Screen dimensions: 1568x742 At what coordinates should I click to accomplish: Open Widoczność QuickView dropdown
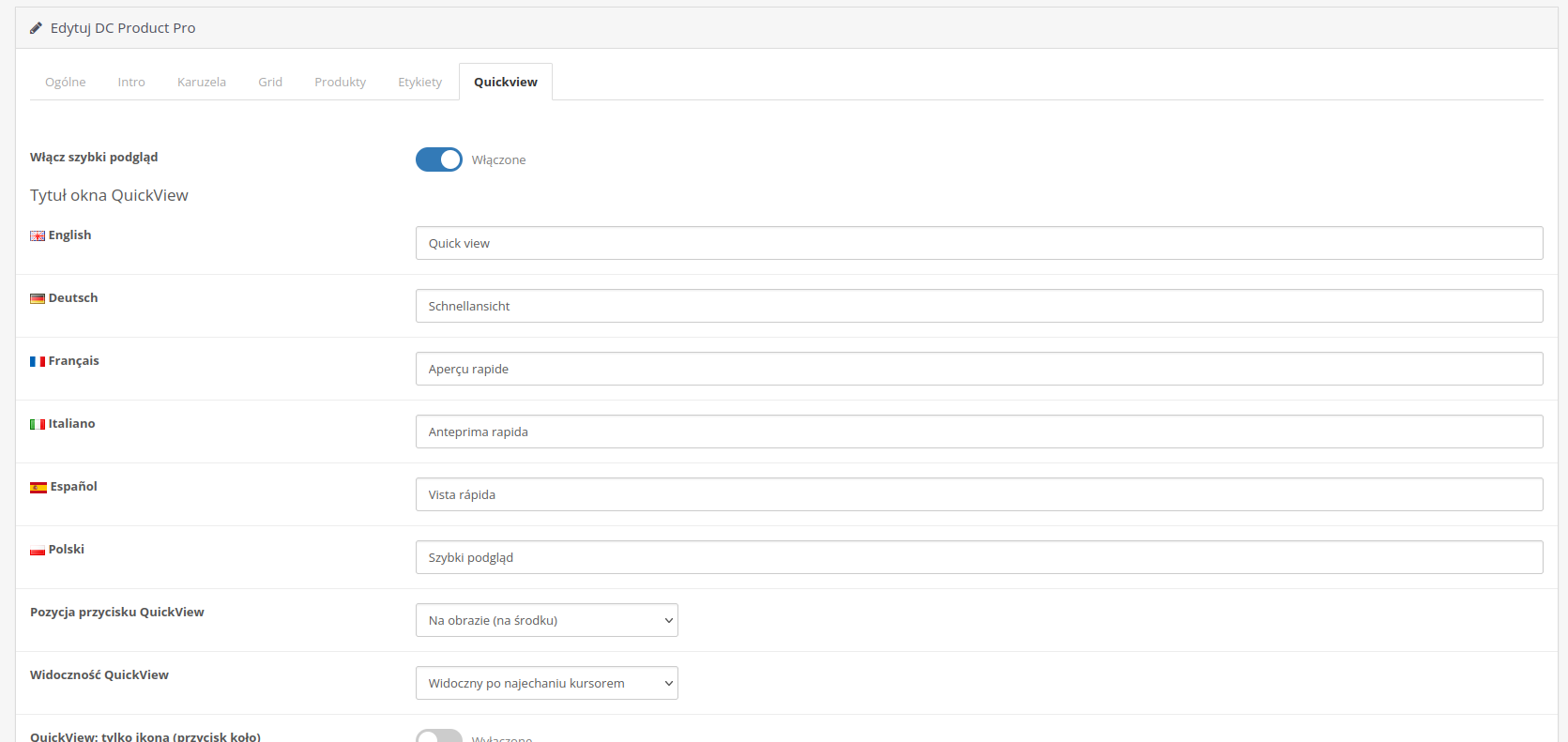click(547, 683)
